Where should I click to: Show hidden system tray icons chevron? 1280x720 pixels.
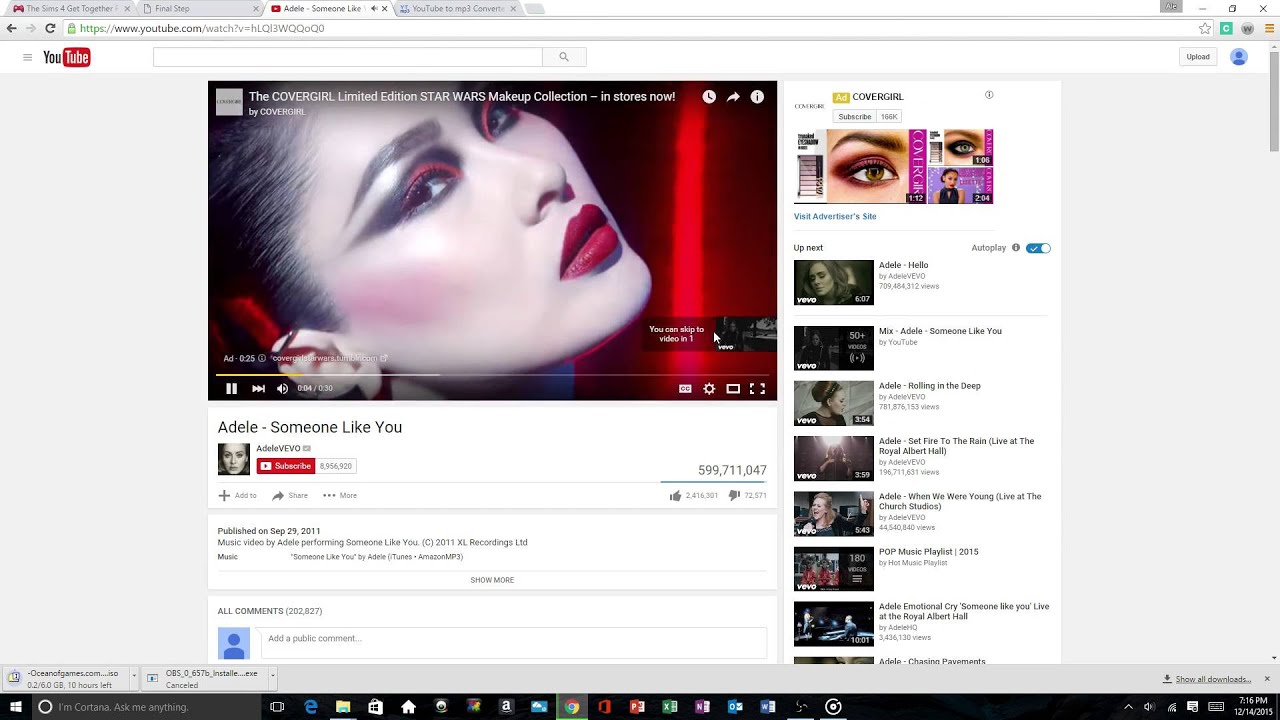point(1128,707)
